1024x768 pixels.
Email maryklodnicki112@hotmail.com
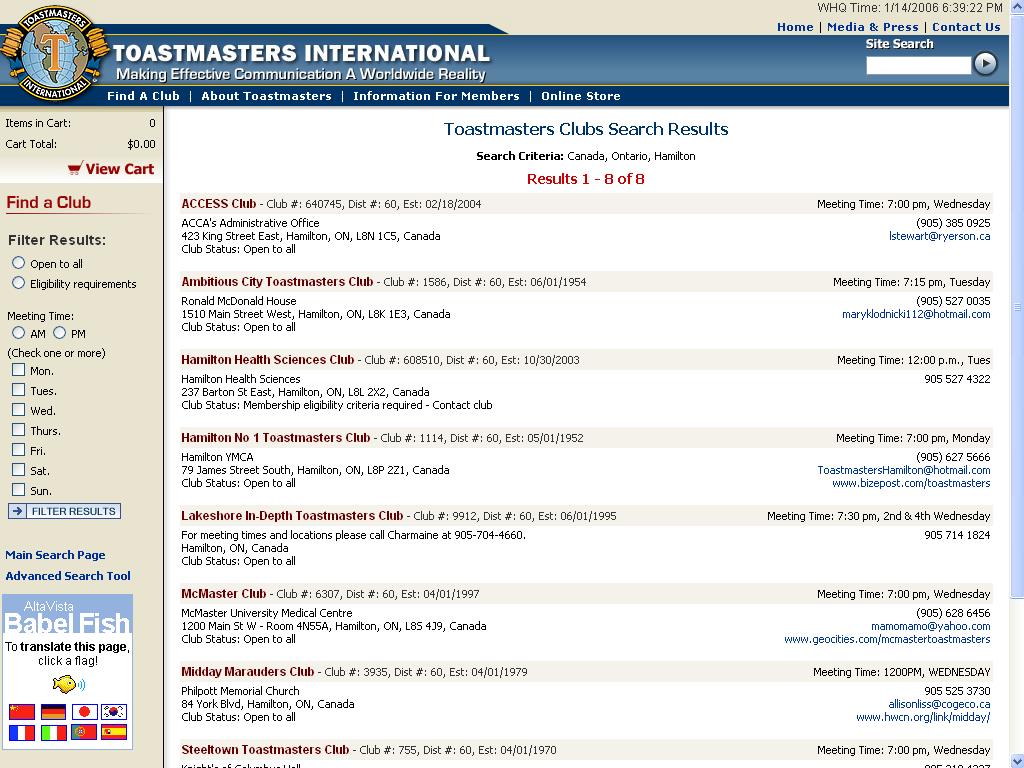(916, 314)
